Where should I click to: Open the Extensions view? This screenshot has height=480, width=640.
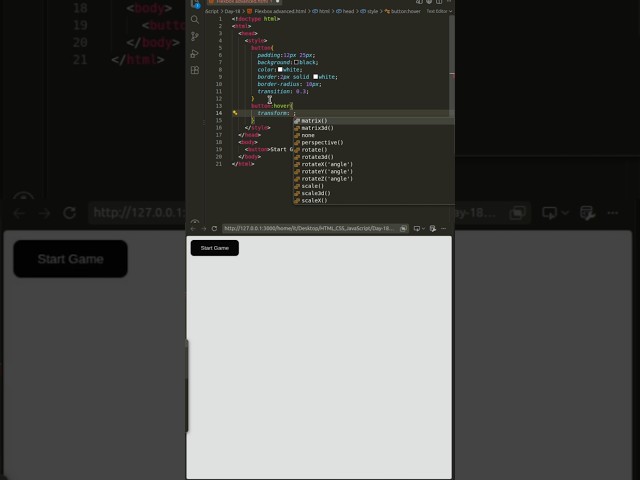click(195, 70)
